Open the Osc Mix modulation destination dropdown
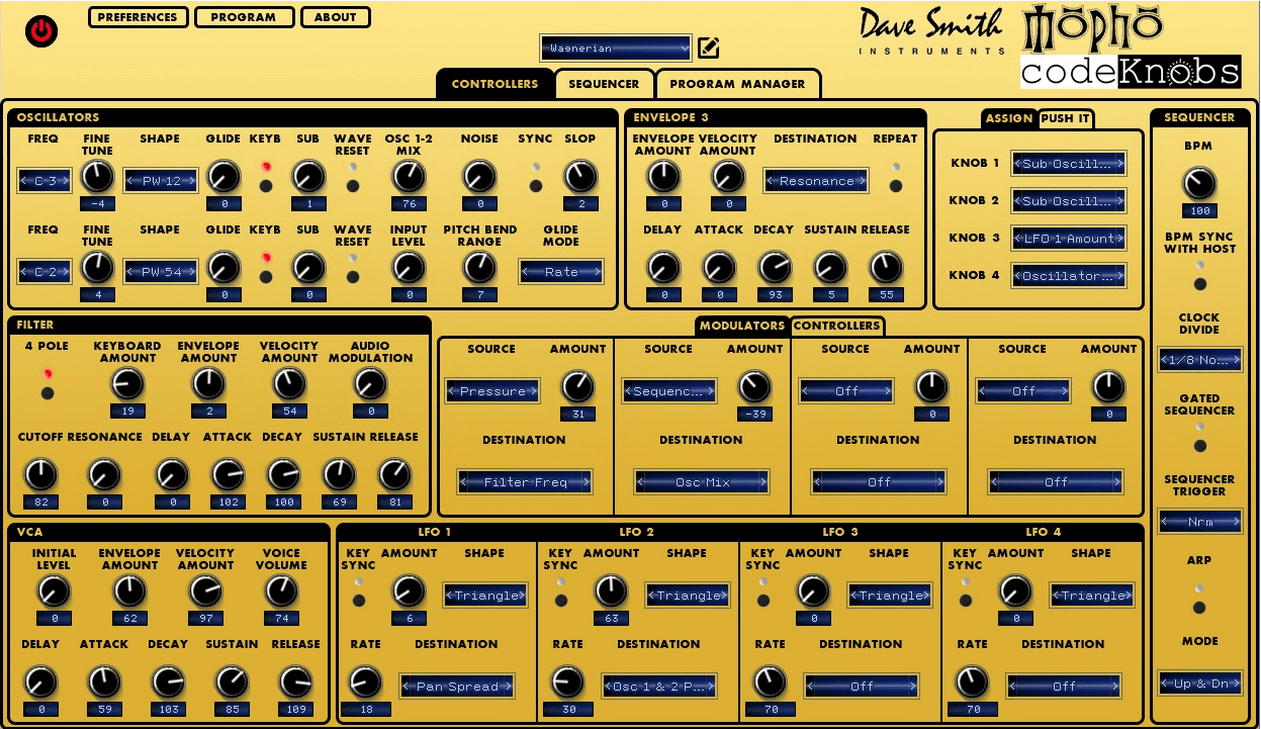 [x=702, y=482]
